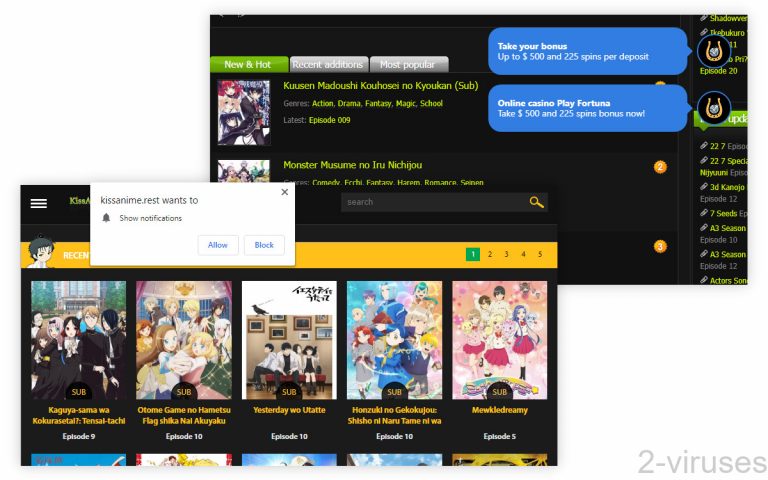Go to page 3 of recent list

tap(506, 254)
